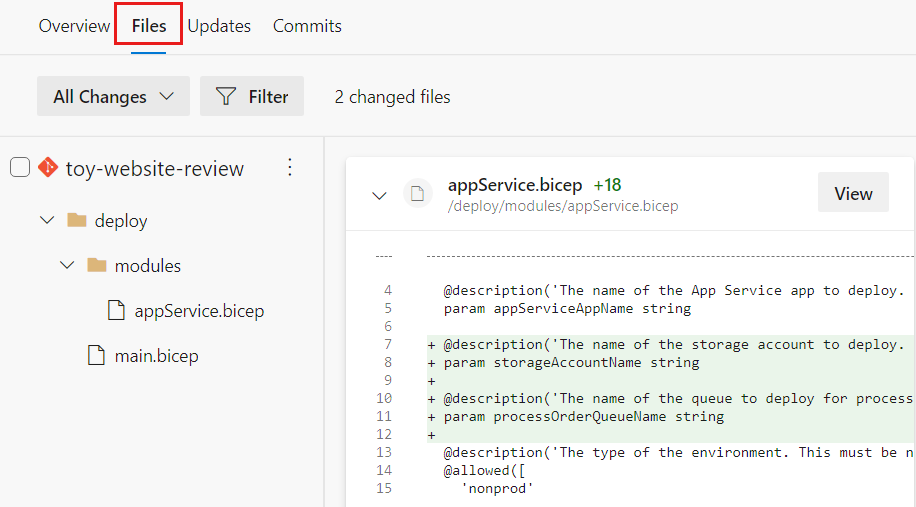Collapse the modules folder chevron
Image resolution: width=916 pixels, height=507 pixels.
coord(67,265)
